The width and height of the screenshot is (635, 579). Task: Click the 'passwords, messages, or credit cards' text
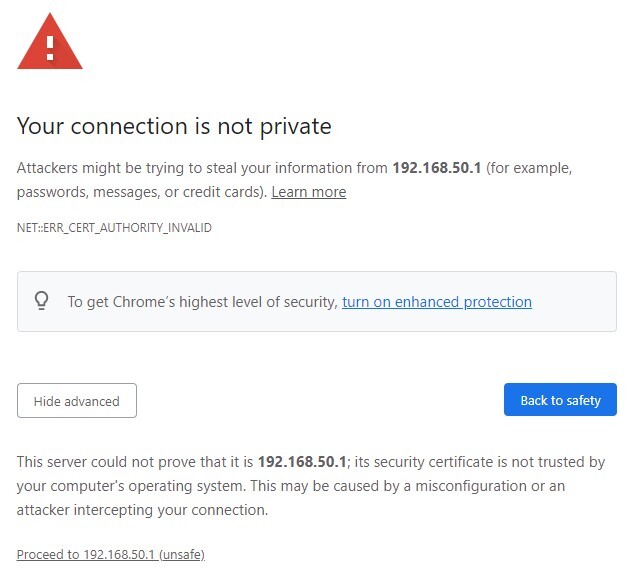pos(140,192)
